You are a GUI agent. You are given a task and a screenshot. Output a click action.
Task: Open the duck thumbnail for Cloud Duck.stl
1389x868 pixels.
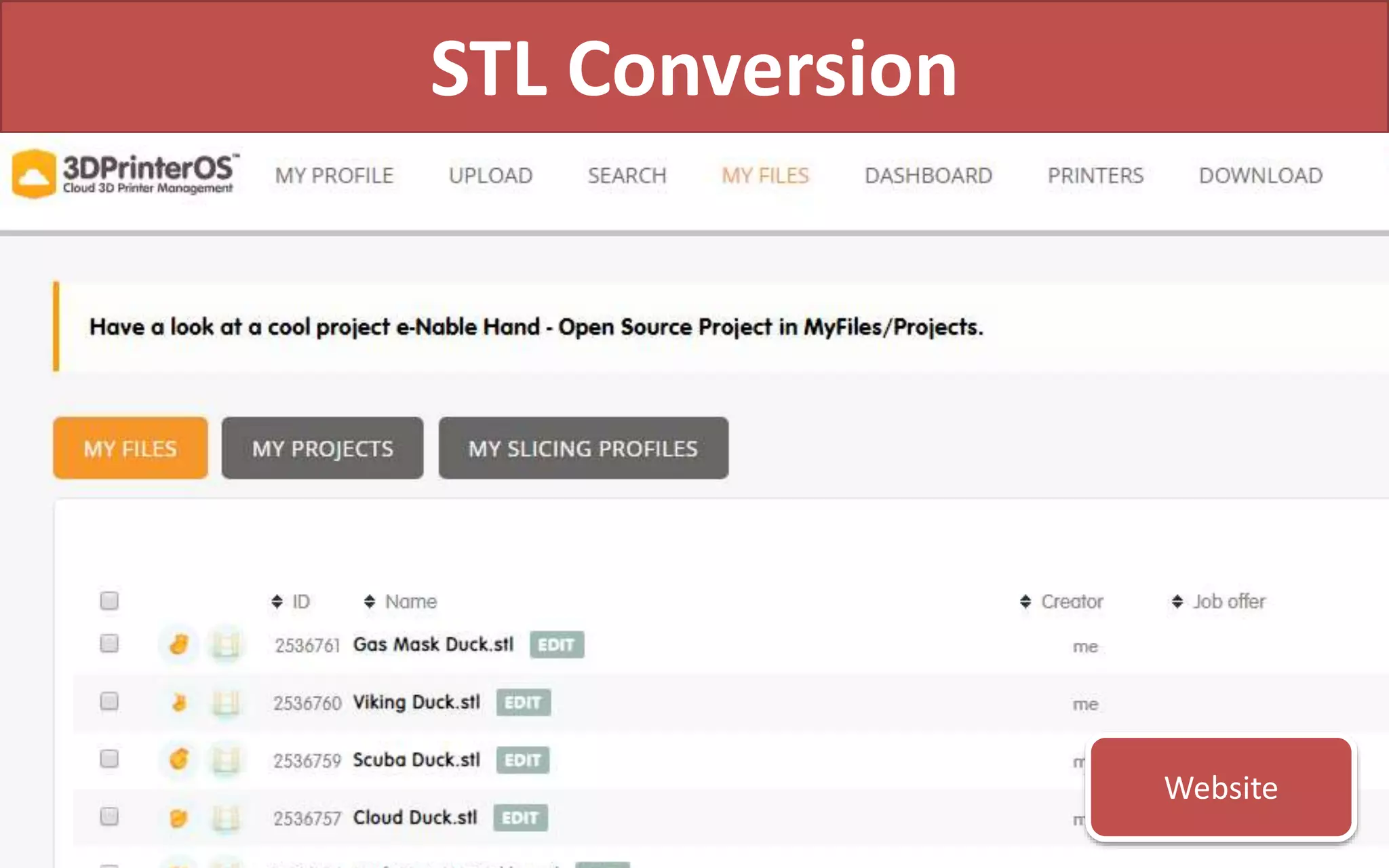click(x=178, y=818)
